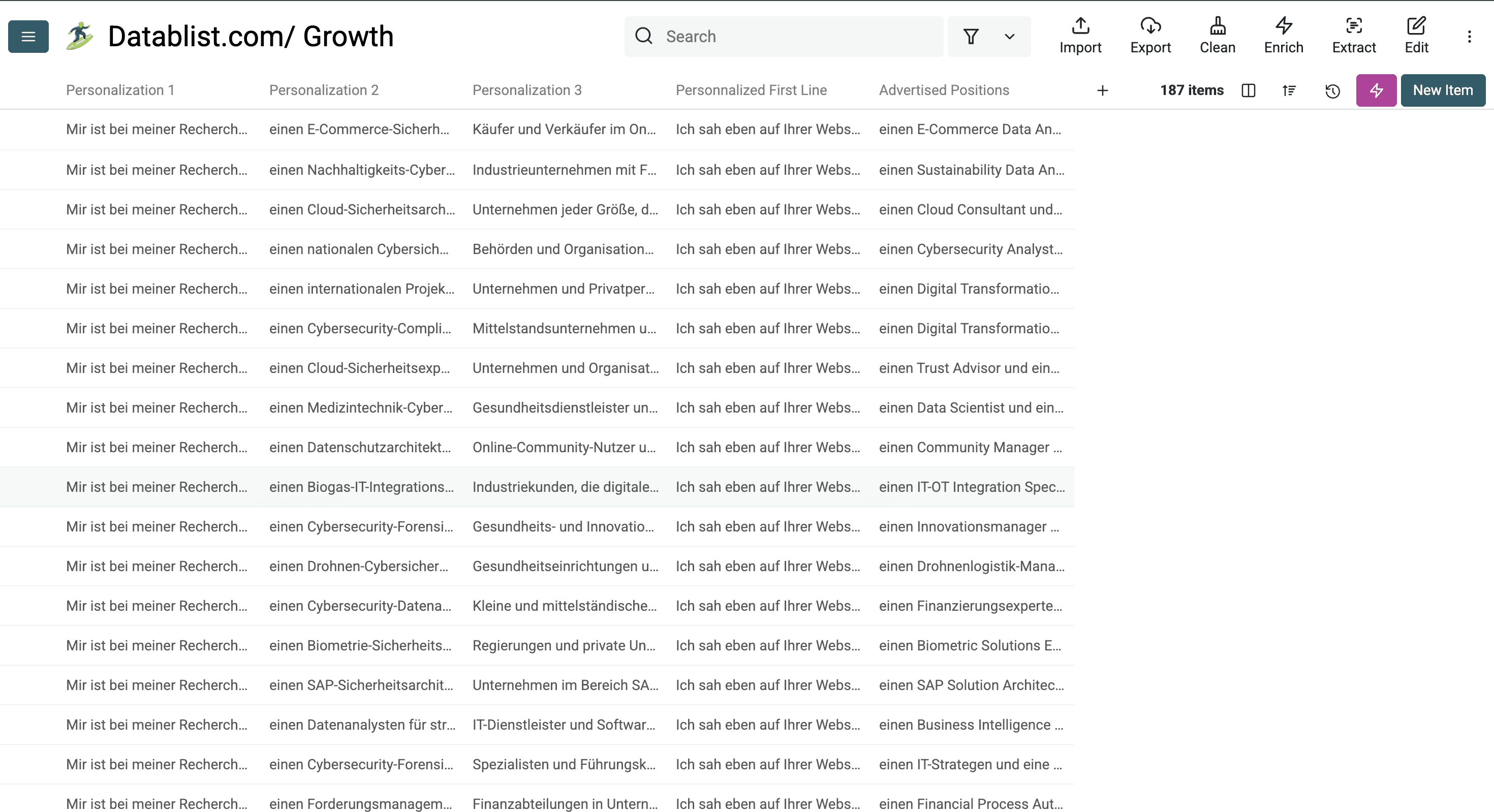Click the 187 items counter
This screenshot has height=812, width=1494.
coord(1192,90)
